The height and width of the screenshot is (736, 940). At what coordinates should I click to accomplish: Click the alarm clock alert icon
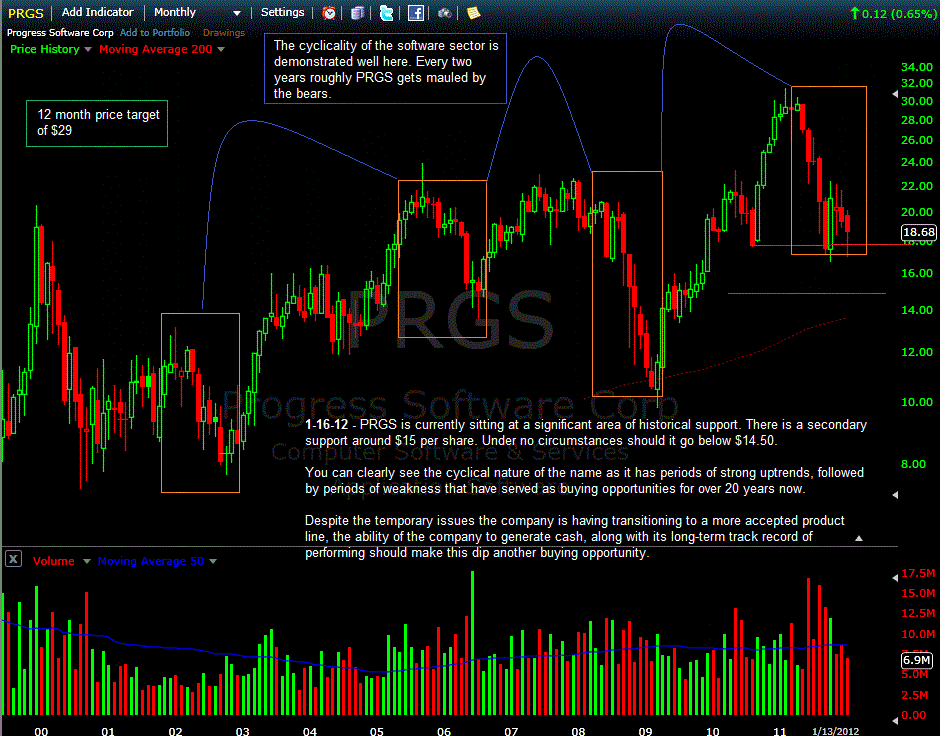(329, 13)
